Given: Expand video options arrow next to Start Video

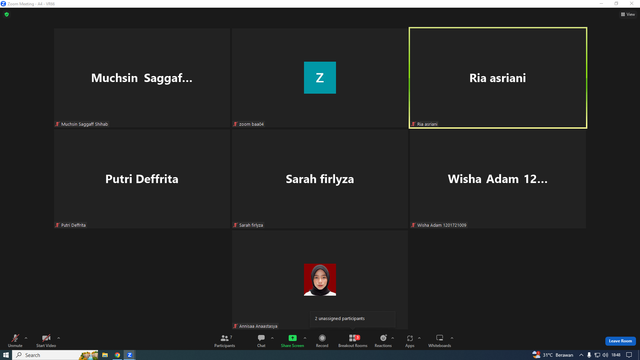Looking at the screenshot, I should pos(58,338).
